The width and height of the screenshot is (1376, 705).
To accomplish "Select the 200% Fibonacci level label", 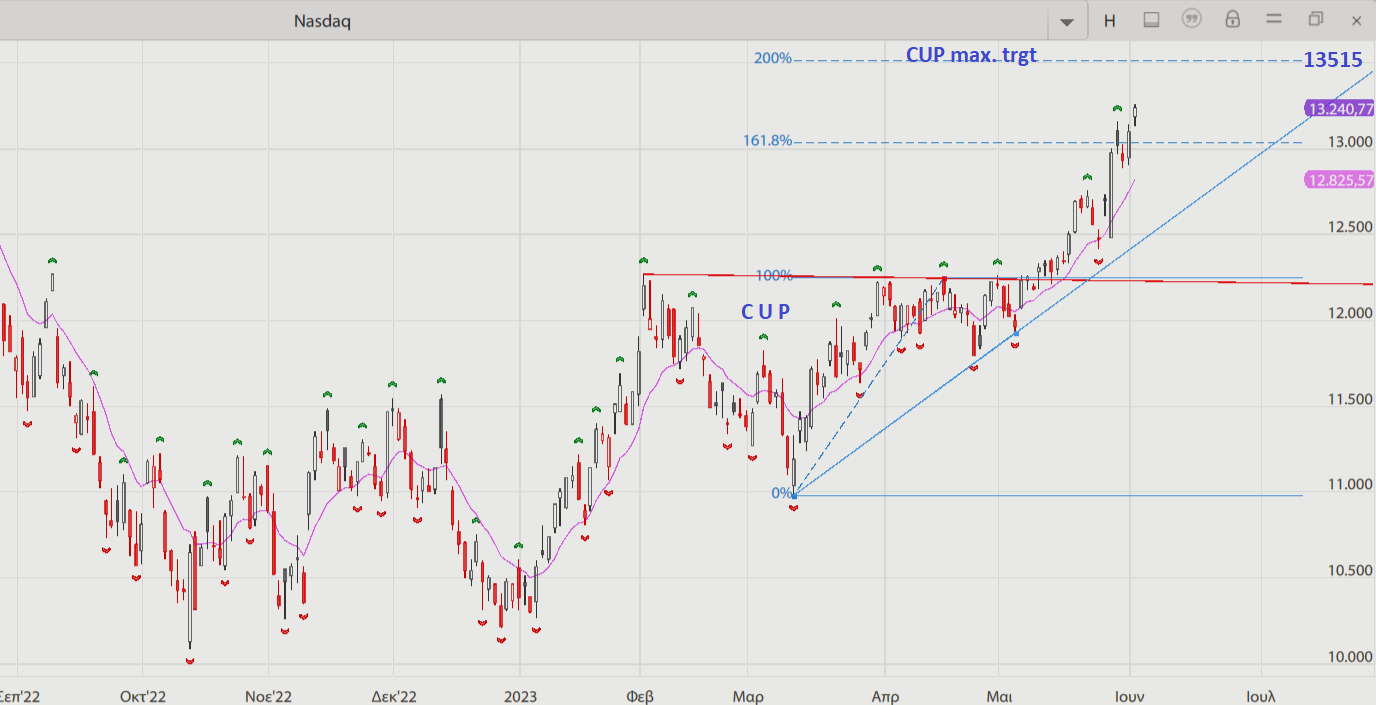I will click(772, 58).
